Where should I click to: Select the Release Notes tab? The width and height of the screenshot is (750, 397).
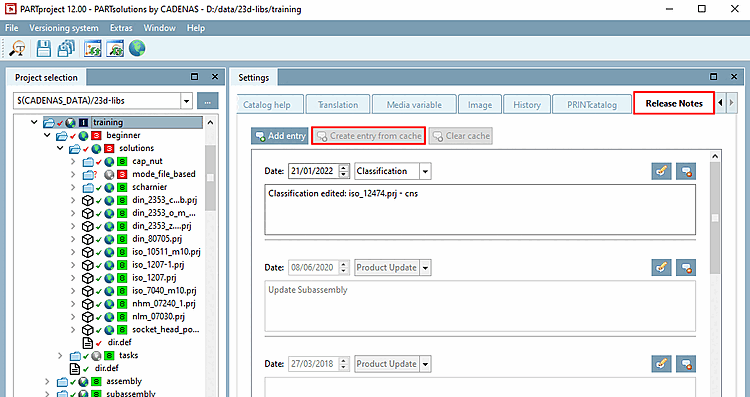pyautogui.click(x=674, y=103)
